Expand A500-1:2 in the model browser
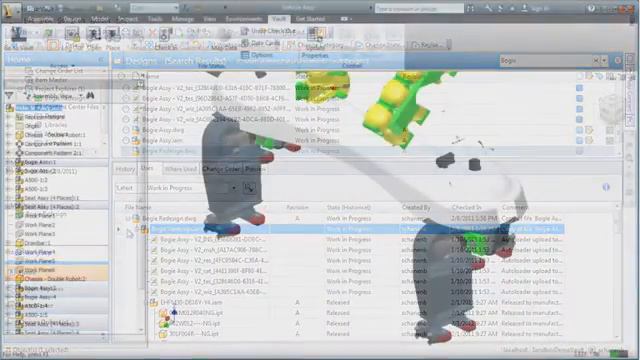Viewport: 640px width, 360px height. point(9,180)
